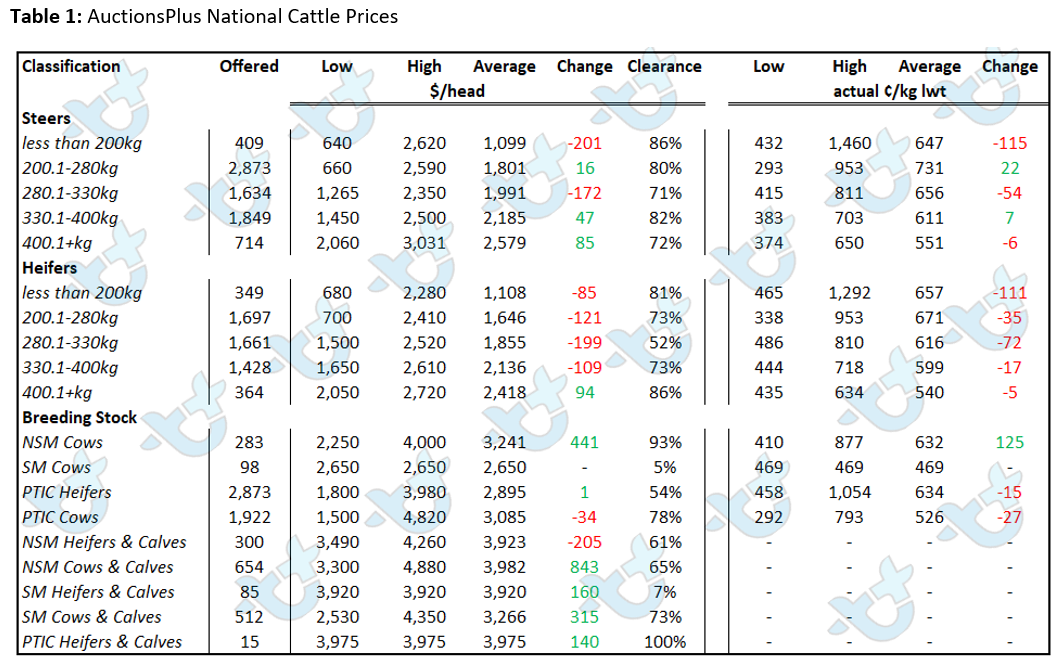
Task: Select the "SM Cows" row label
Action: pyautogui.click(x=56, y=468)
